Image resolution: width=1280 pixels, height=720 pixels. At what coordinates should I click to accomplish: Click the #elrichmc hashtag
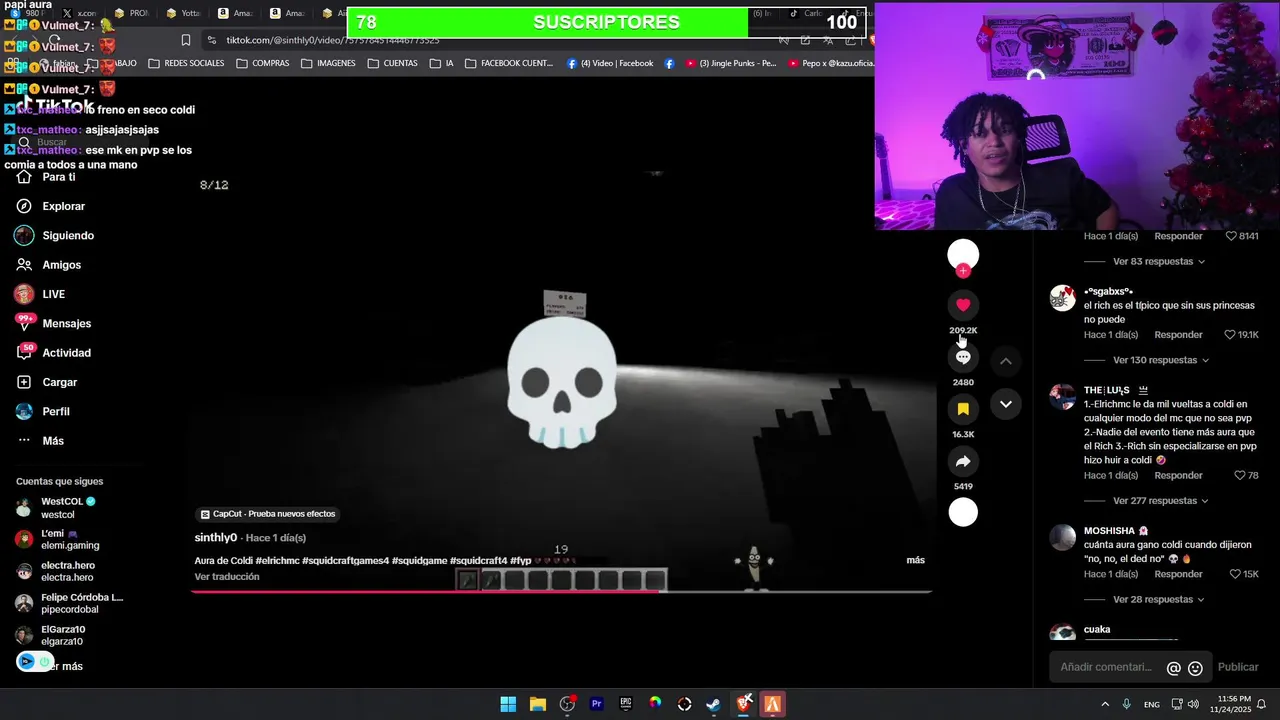pyautogui.click(x=277, y=561)
